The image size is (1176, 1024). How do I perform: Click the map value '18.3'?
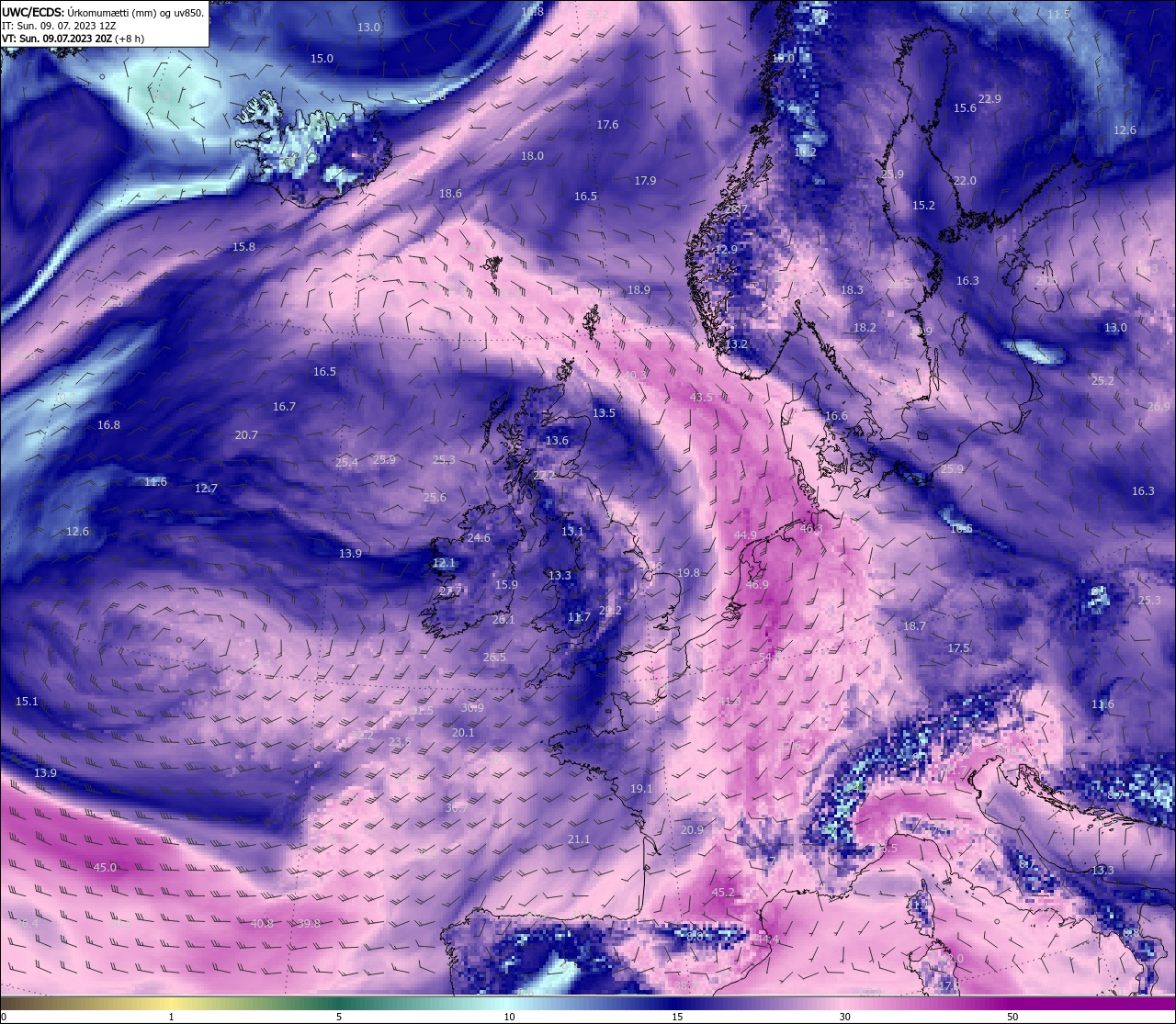(852, 290)
